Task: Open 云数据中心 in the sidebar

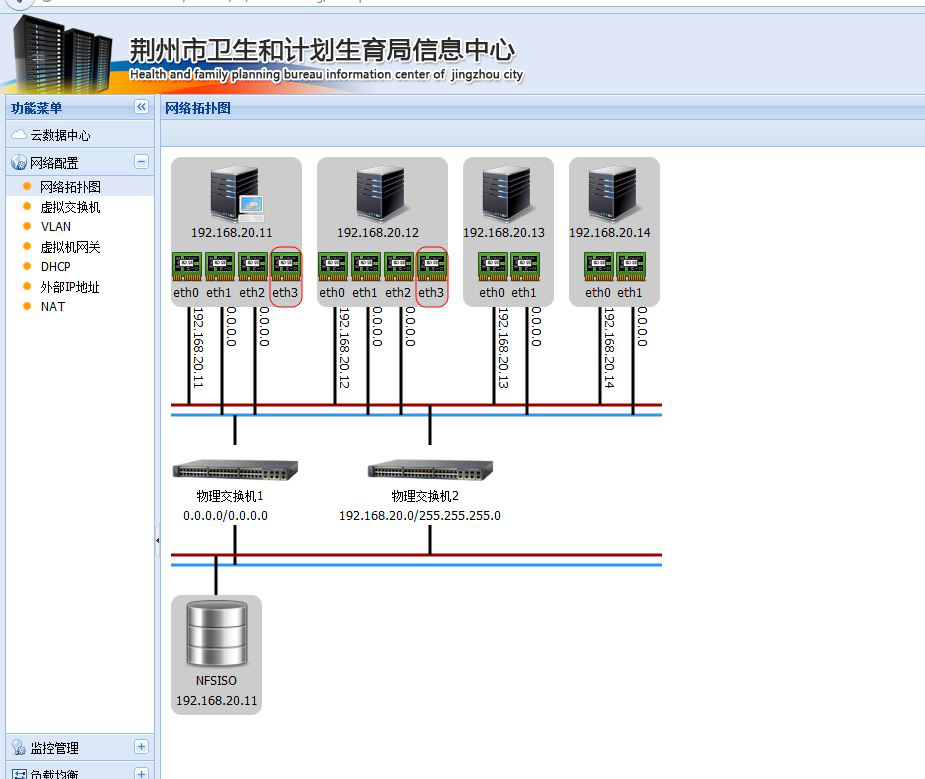Action: pos(60,135)
